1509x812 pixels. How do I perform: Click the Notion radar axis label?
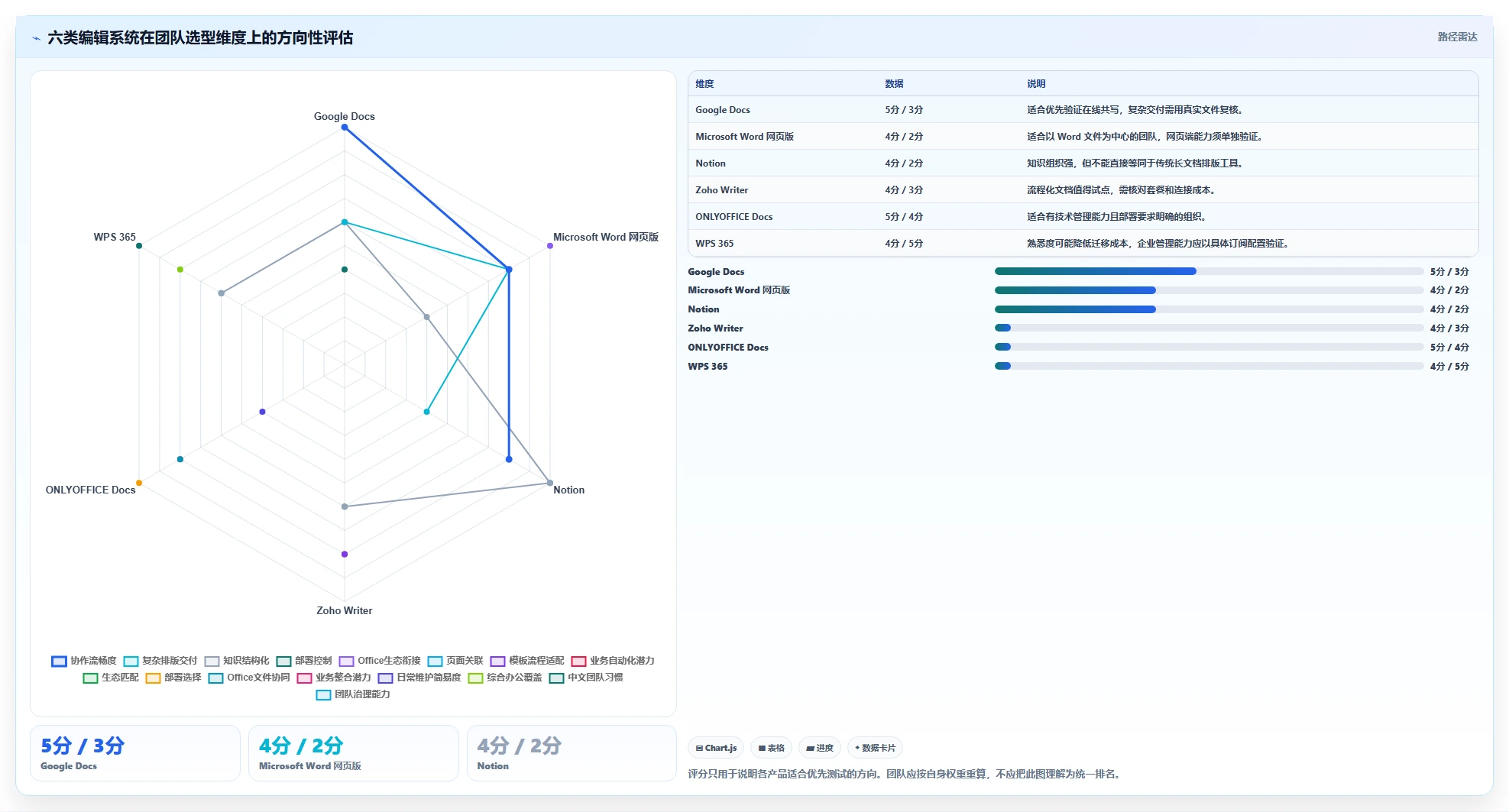click(568, 490)
